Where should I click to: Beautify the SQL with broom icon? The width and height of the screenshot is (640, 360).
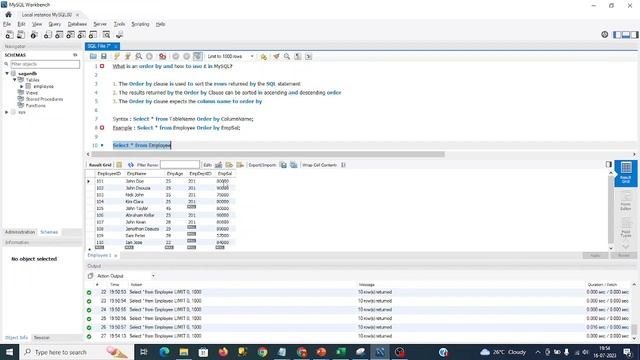click(276, 56)
